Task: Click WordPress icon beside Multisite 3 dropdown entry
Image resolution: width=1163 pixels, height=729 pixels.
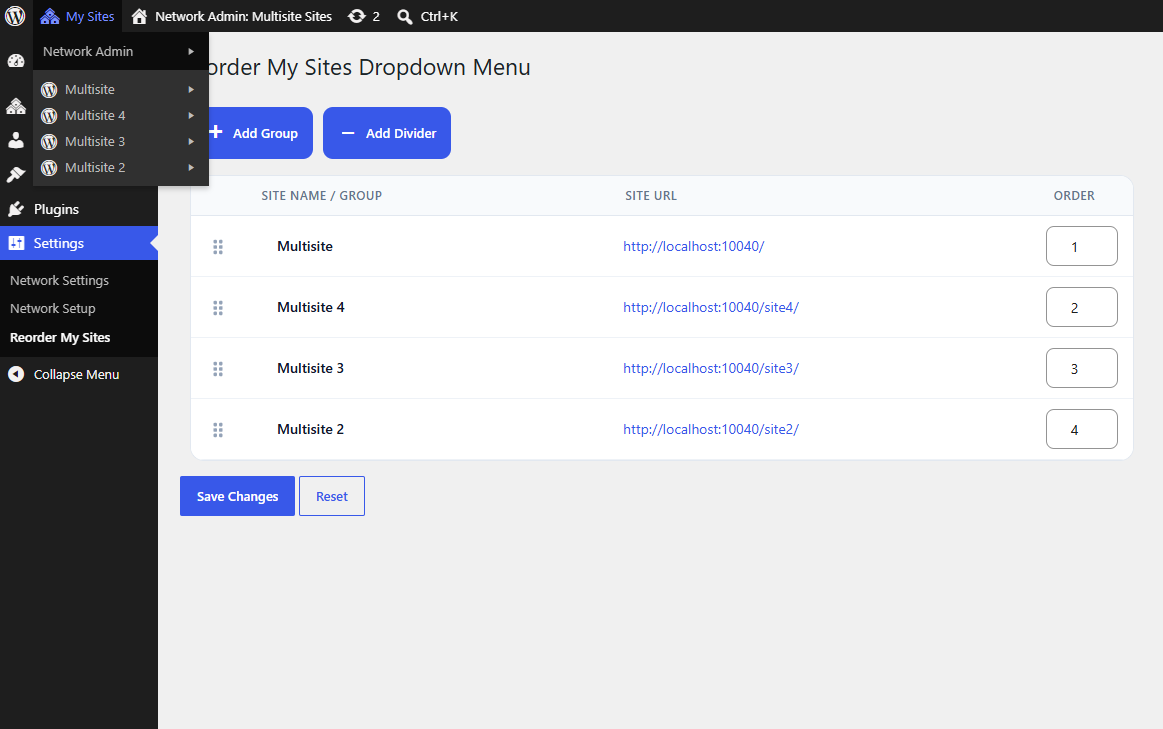Action: pyautogui.click(x=49, y=142)
